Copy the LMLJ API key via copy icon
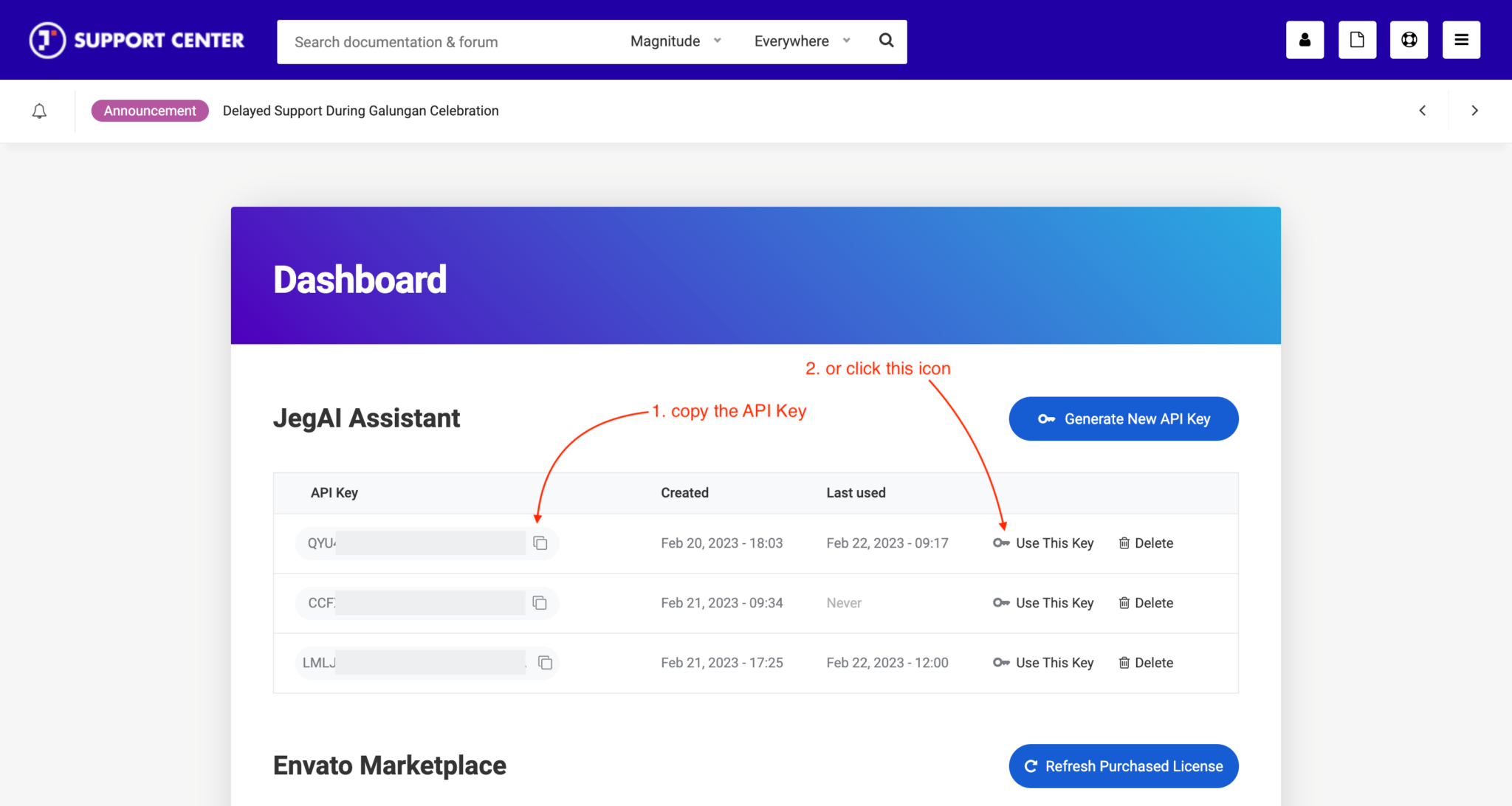Image resolution: width=1512 pixels, height=806 pixels. pos(544,662)
